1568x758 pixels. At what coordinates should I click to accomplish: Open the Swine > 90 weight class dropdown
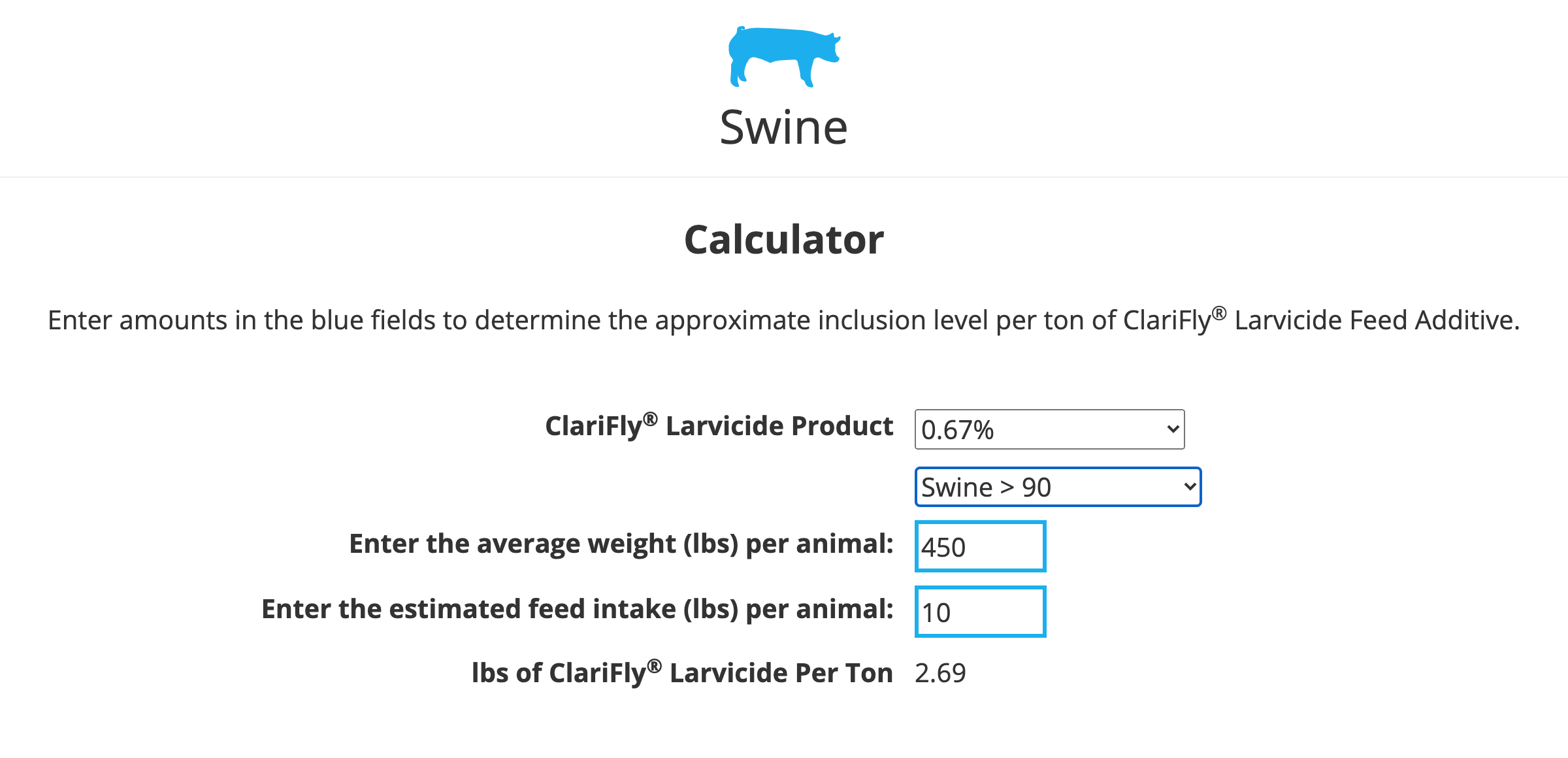click(x=1057, y=487)
